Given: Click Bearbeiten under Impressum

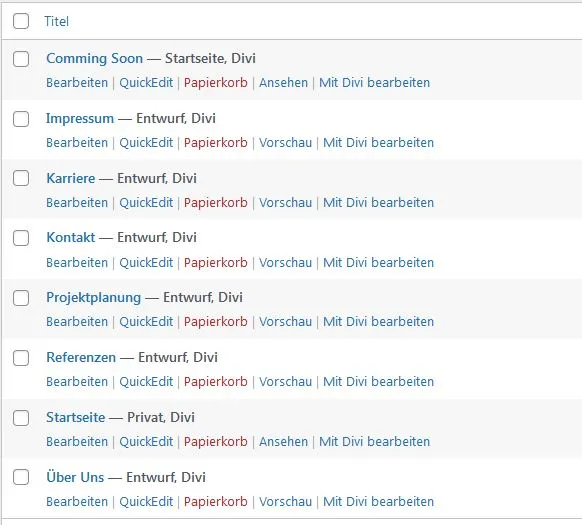Looking at the screenshot, I should (77, 143).
